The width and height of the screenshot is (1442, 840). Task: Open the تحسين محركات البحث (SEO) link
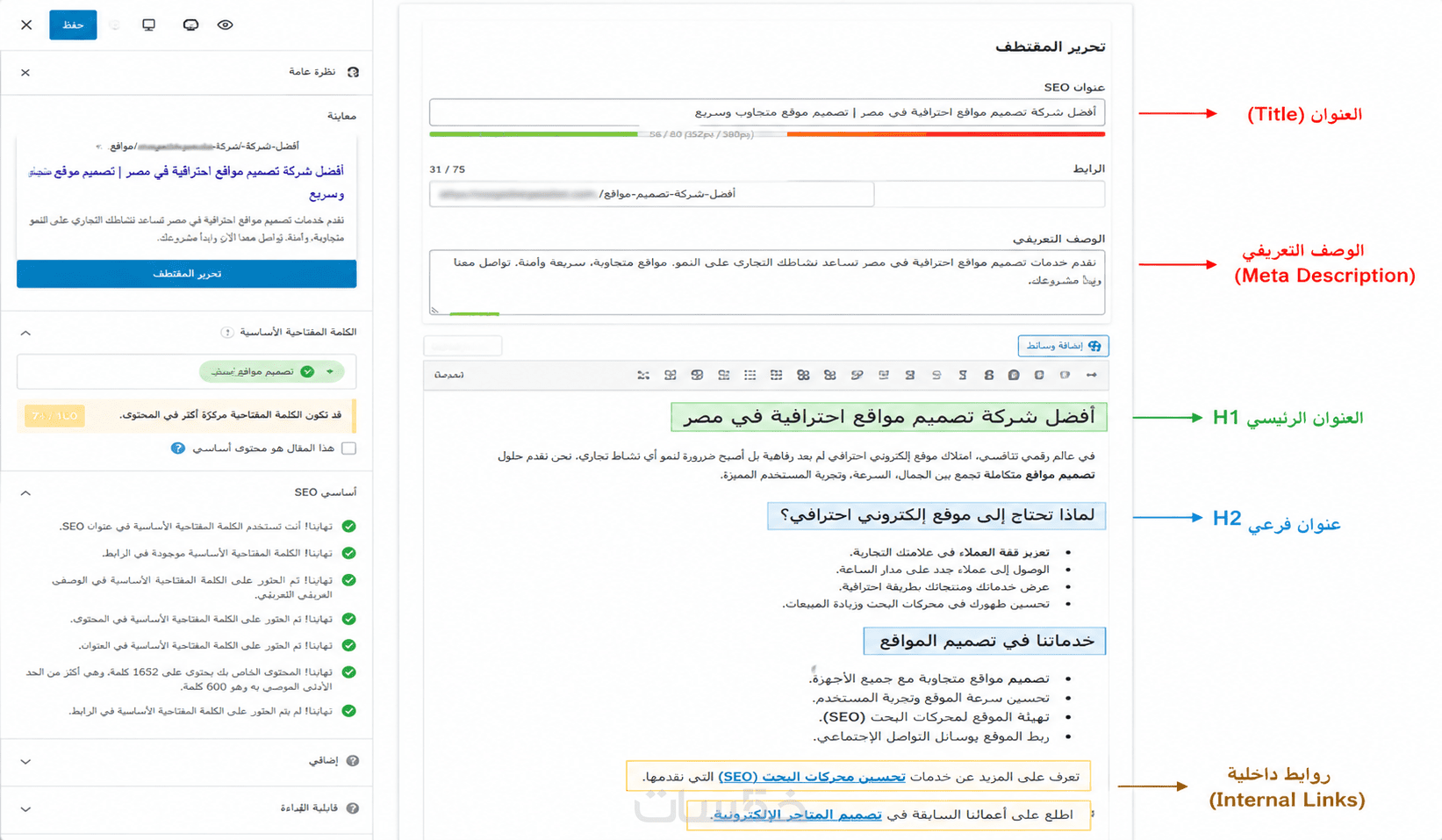click(x=812, y=777)
